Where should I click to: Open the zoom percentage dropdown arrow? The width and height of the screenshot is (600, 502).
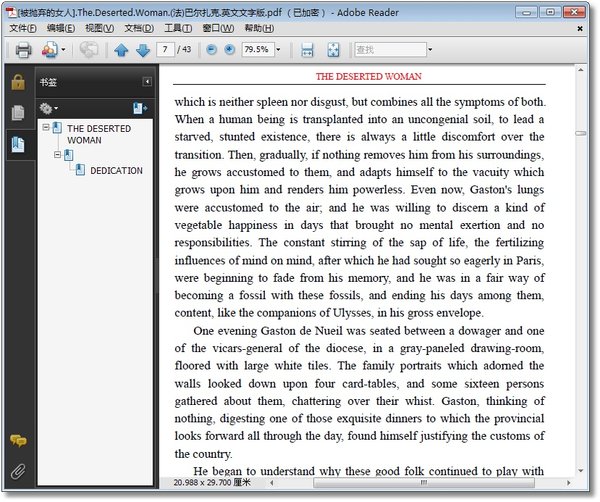(278, 49)
